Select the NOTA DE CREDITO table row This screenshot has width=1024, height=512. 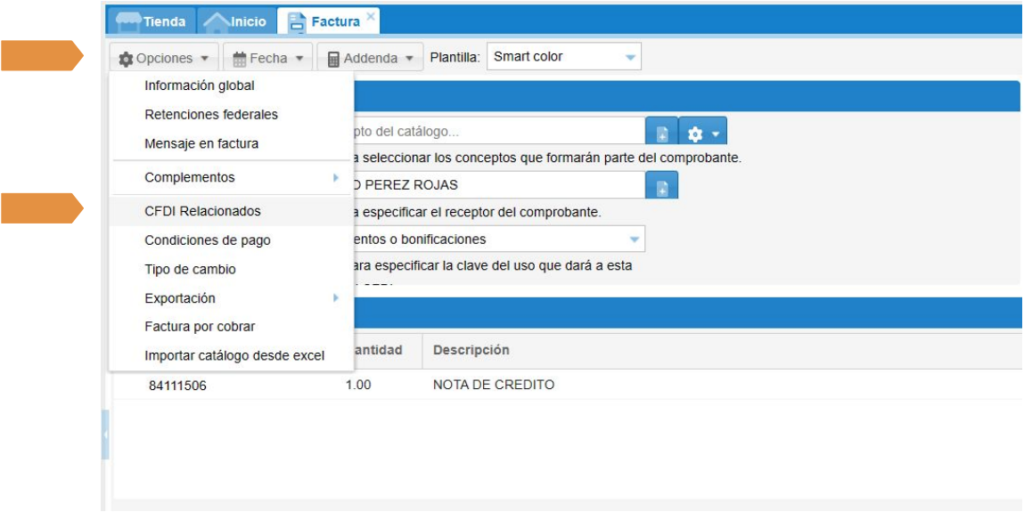click(493, 385)
